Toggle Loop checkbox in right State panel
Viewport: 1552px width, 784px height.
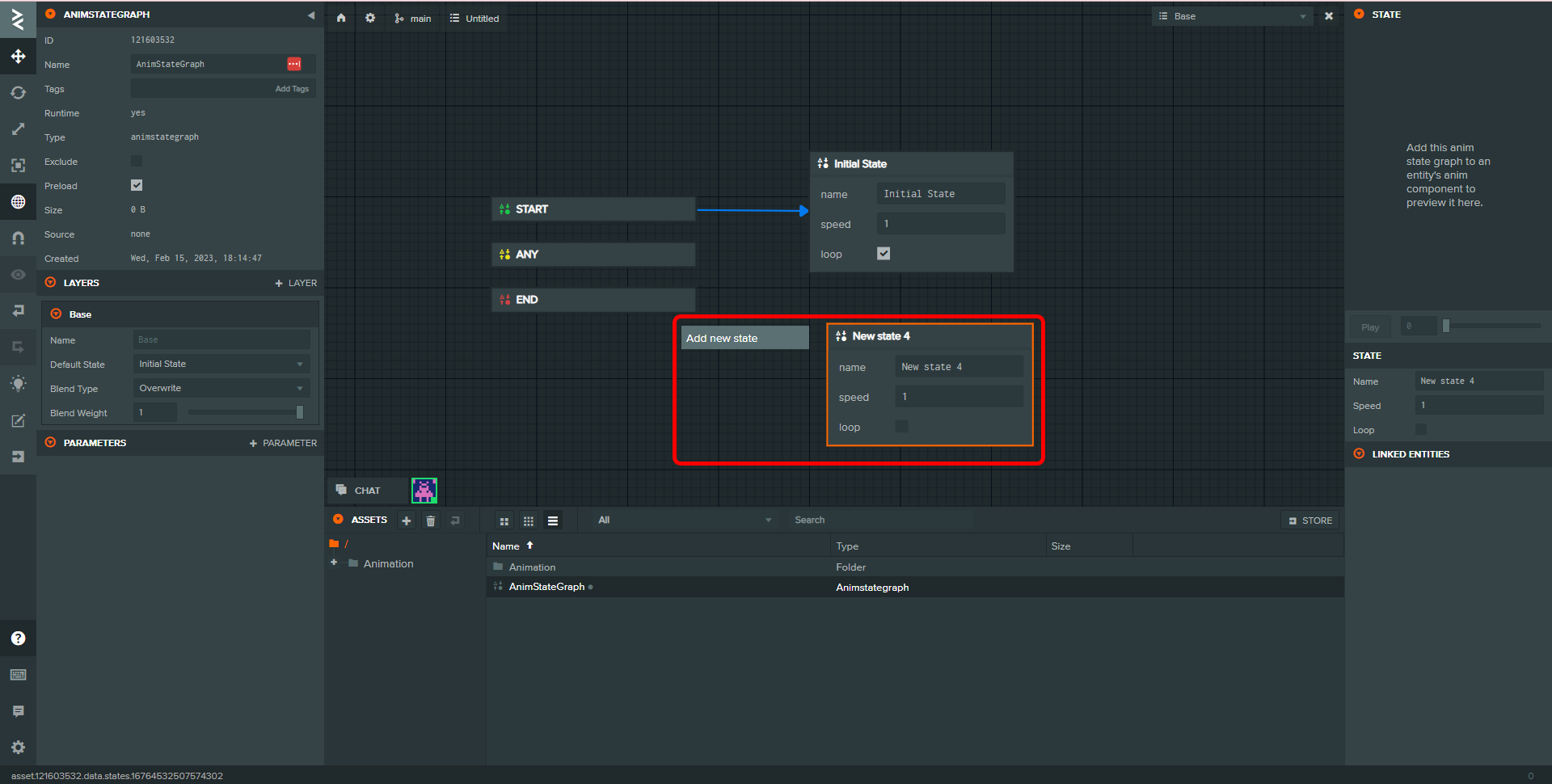coord(1421,429)
